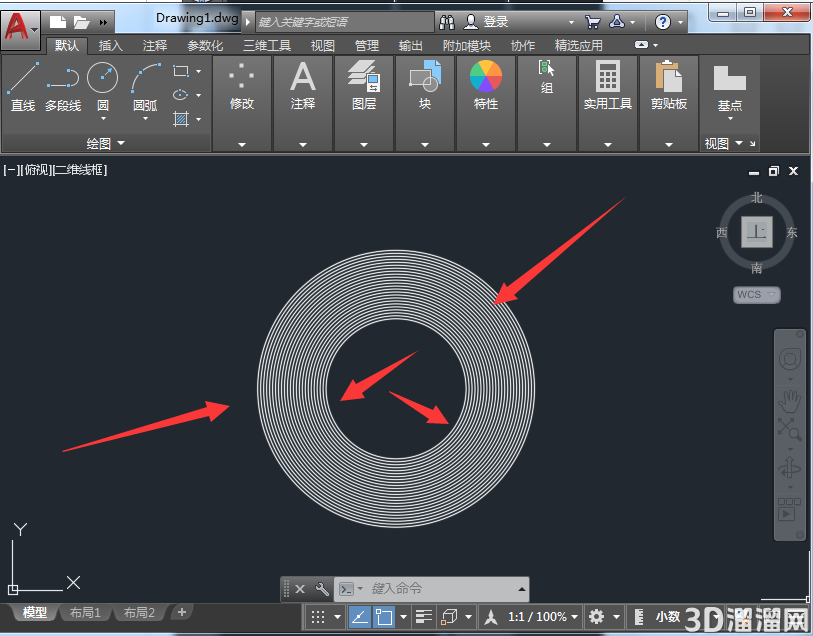The width and height of the screenshot is (813, 636).
Task: Click 北 on the ViewCube compass
Action: point(756,198)
